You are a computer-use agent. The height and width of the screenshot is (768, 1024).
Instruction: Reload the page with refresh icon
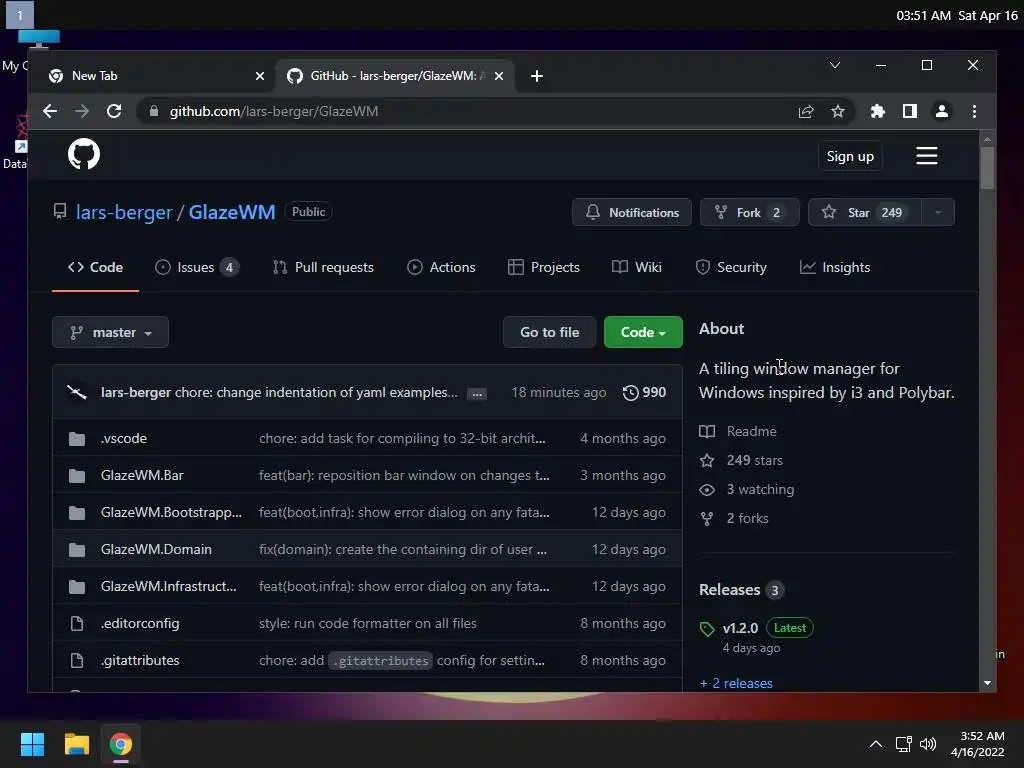tap(114, 111)
